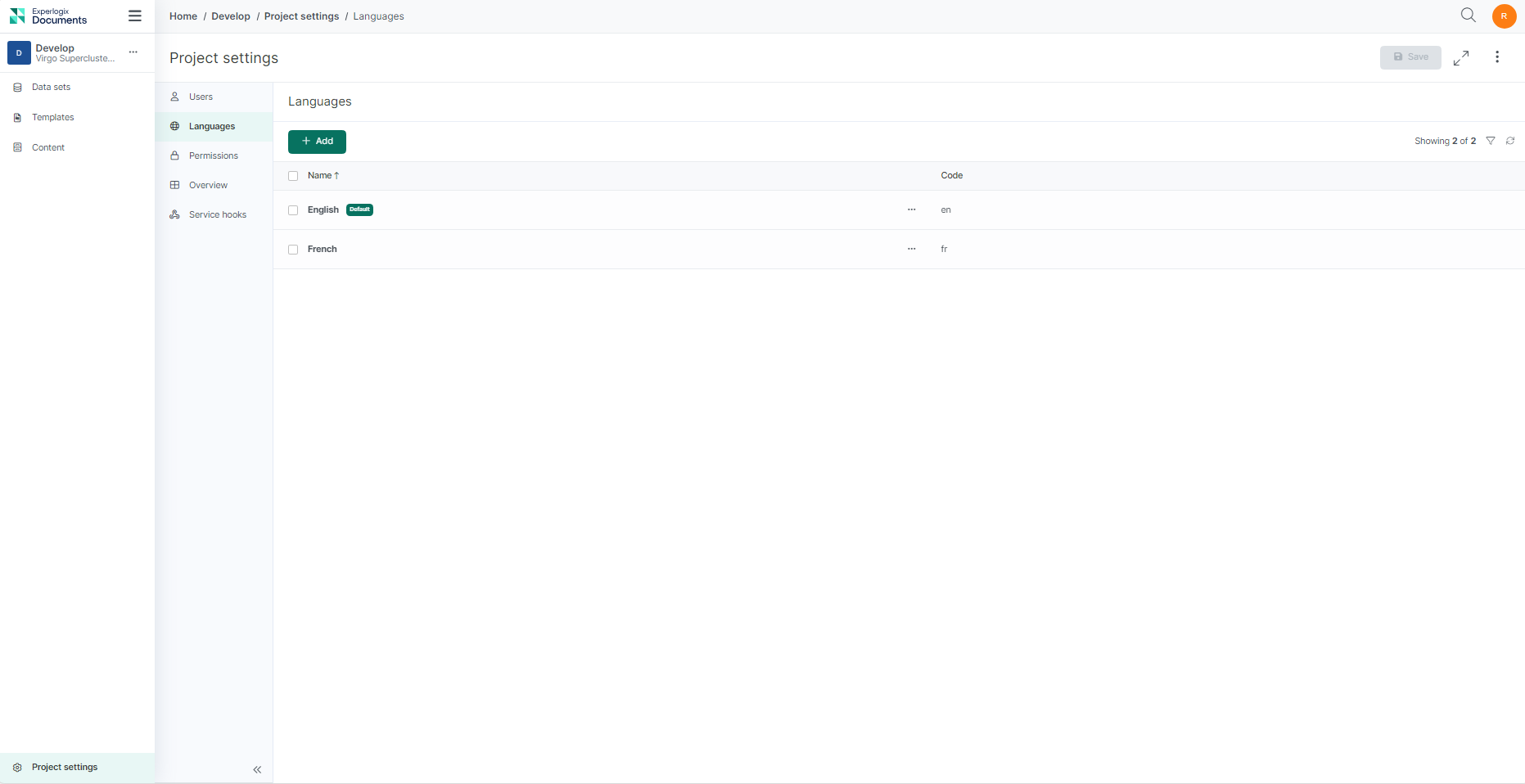The height and width of the screenshot is (784, 1525).
Task: Check the English language row checkbox
Action: 293,210
